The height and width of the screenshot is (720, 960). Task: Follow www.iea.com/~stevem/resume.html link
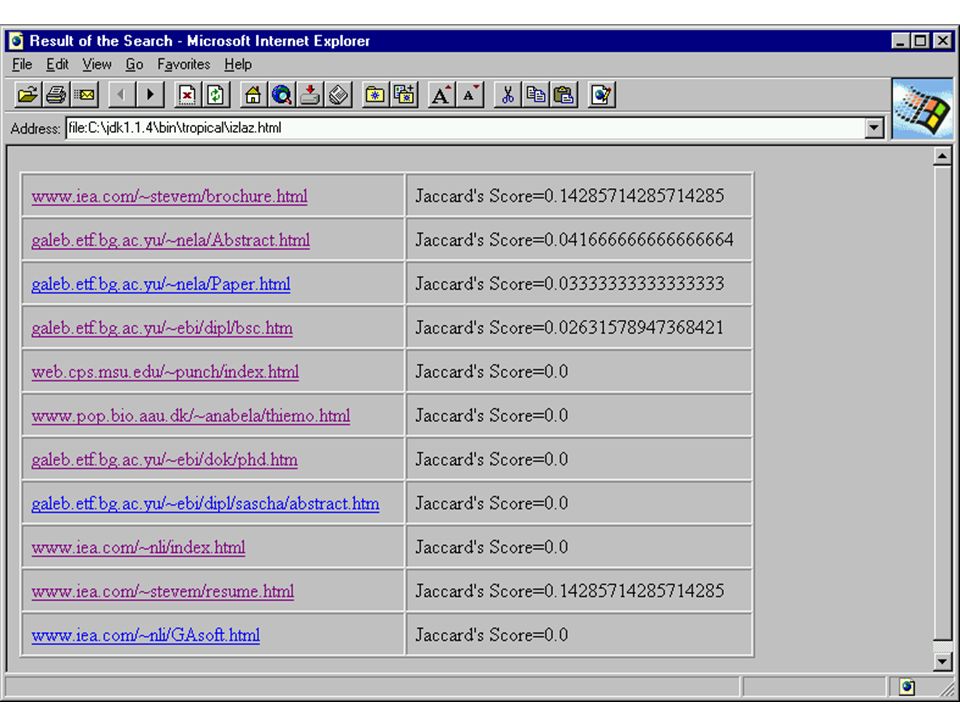[x=163, y=591]
